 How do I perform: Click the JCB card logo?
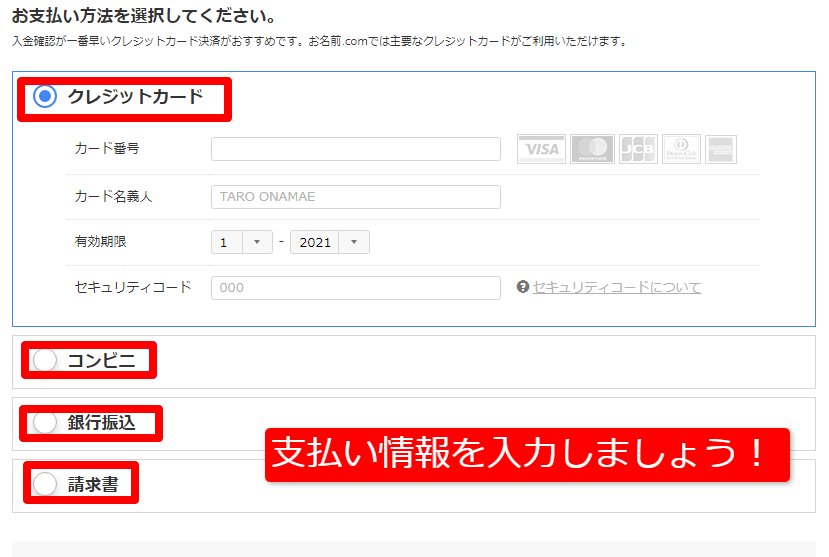637,149
